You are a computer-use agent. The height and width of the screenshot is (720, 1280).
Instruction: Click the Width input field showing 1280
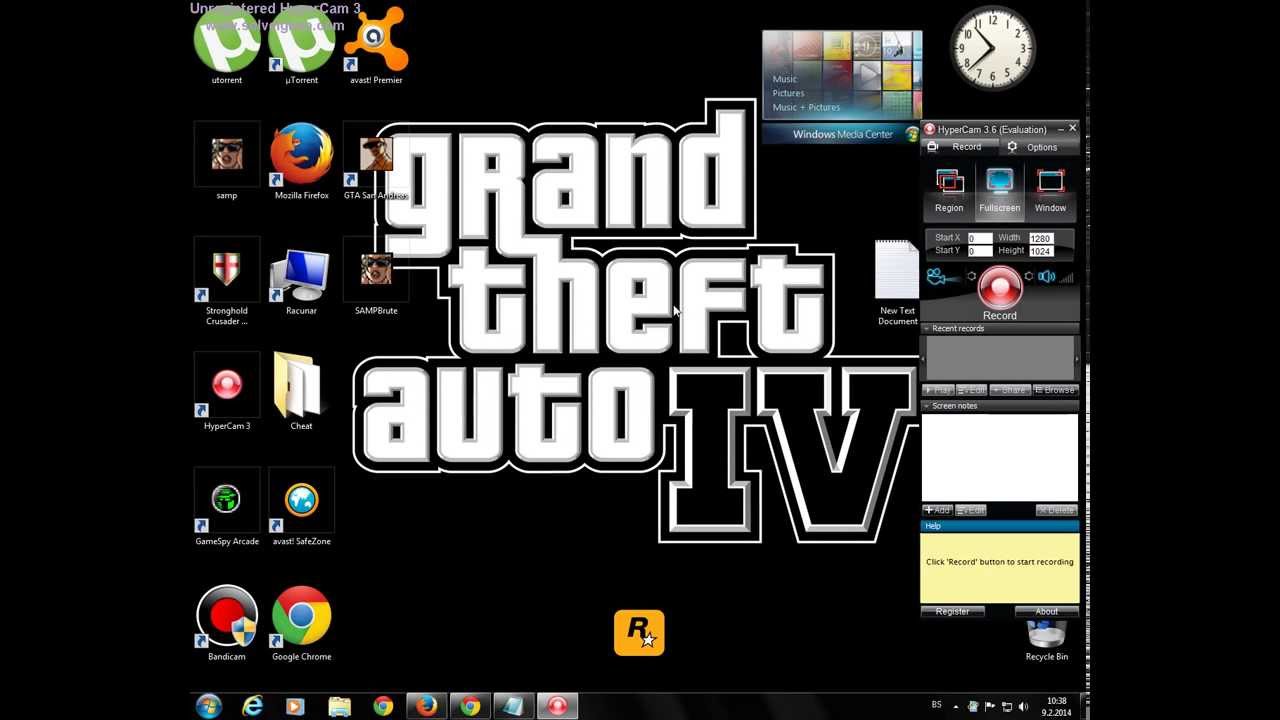1041,238
